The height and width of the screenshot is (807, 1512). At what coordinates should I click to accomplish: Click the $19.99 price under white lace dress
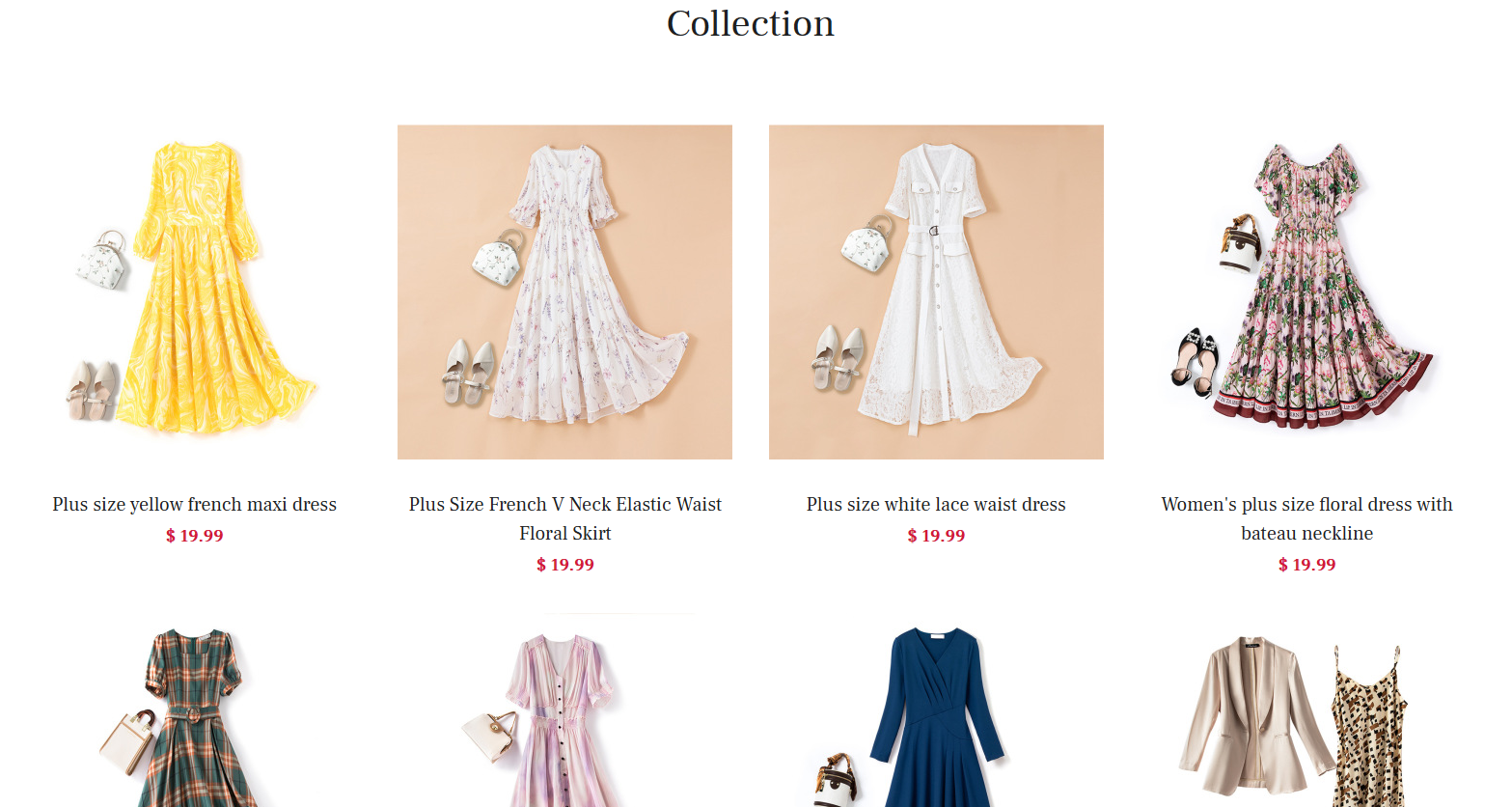click(x=936, y=536)
